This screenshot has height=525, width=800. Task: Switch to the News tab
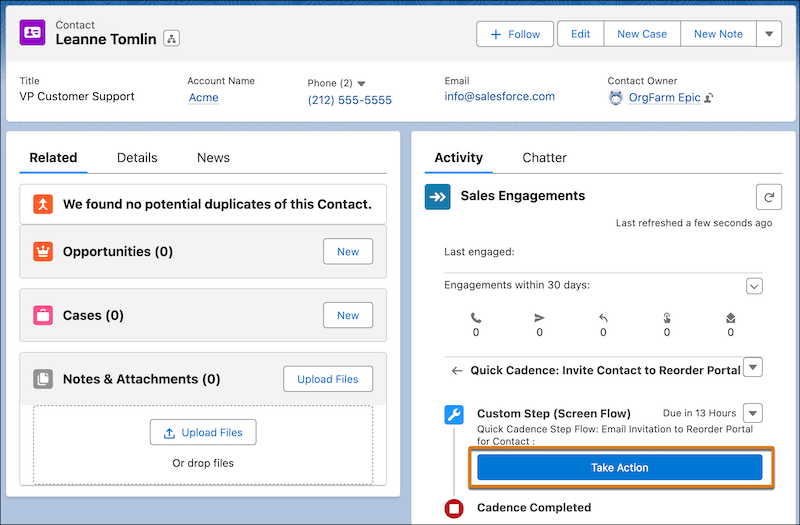[x=213, y=158]
